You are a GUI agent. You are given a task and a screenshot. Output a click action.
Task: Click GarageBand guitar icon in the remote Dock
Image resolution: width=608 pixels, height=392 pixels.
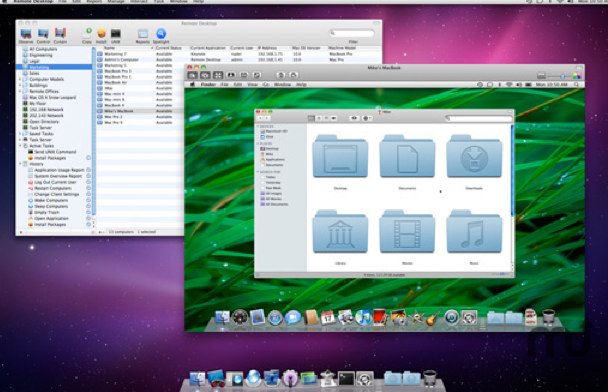pyautogui.click(x=434, y=318)
